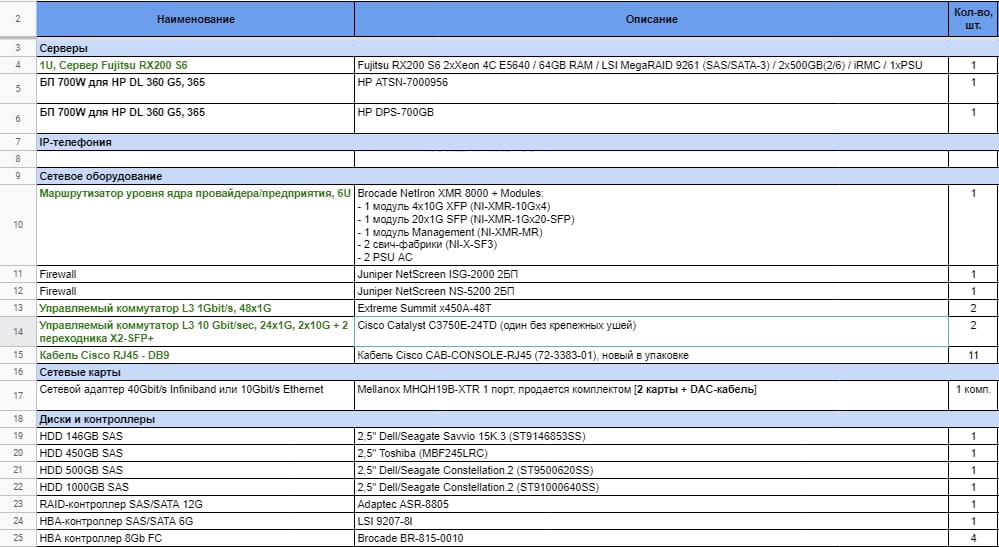Click the 'Кабель Cisco CAB-CONSOLE-RJ45' description cell
Viewport: 999px width, 547px height.
click(x=651, y=355)
